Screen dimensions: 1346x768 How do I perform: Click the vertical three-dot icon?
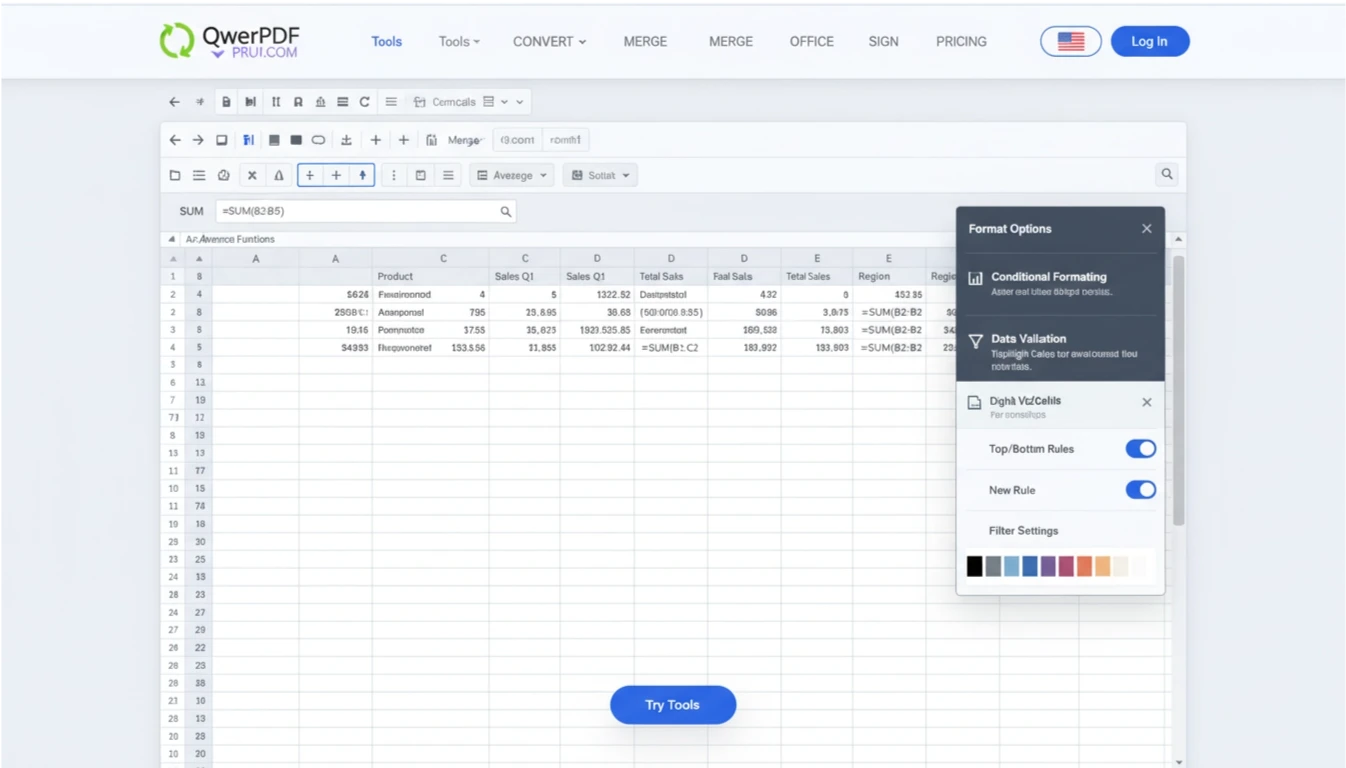[394, 175]
